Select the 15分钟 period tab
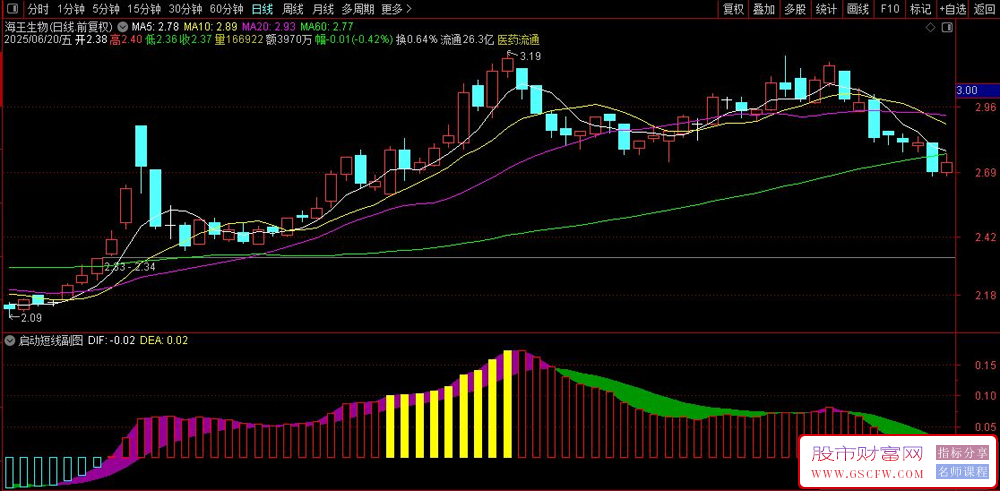Image resolution: width=1000 pixels, height=491 pixels. 143,9
